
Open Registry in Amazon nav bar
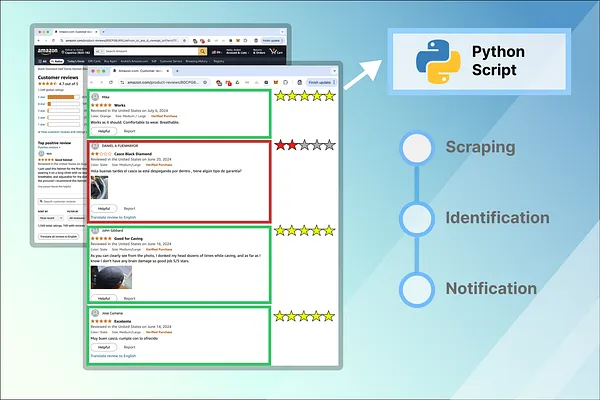coord(219,61)
